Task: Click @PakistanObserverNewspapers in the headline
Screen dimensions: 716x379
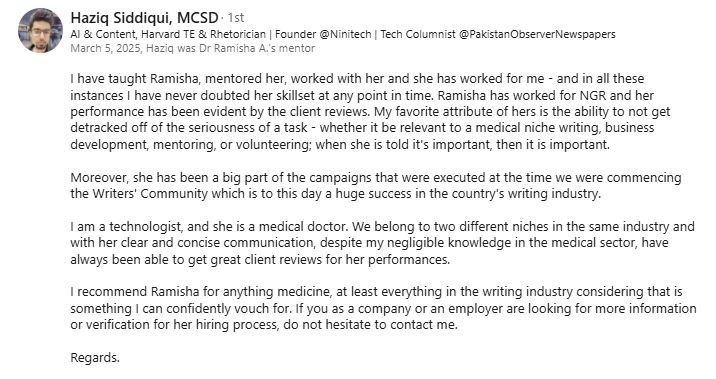Action: click(x=537, y=34)
